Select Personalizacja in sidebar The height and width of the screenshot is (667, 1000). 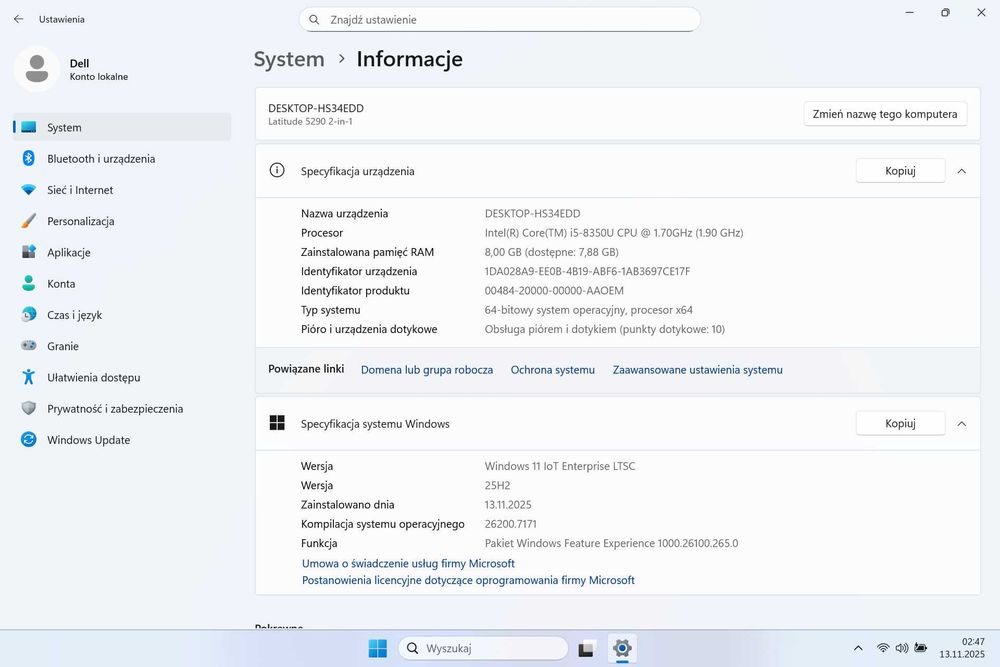click(x=122, y=221)
